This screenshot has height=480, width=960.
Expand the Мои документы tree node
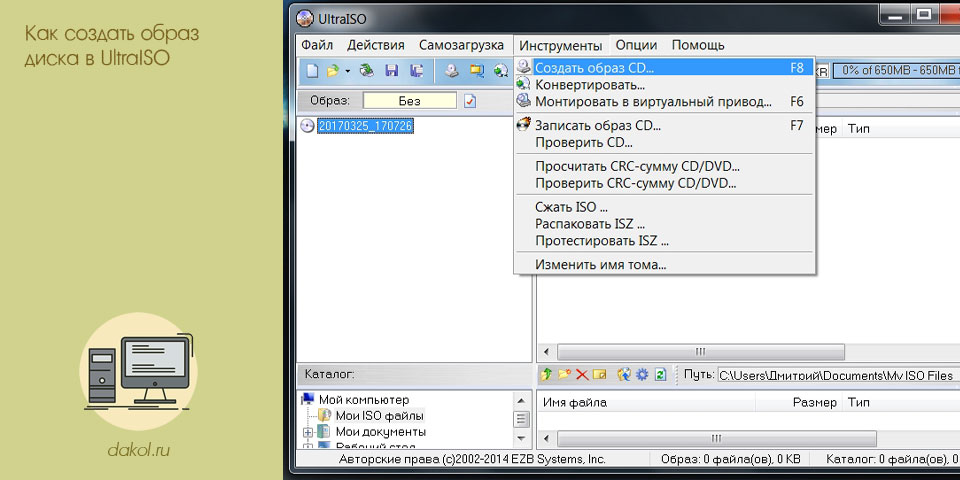(x=308, y=432)
